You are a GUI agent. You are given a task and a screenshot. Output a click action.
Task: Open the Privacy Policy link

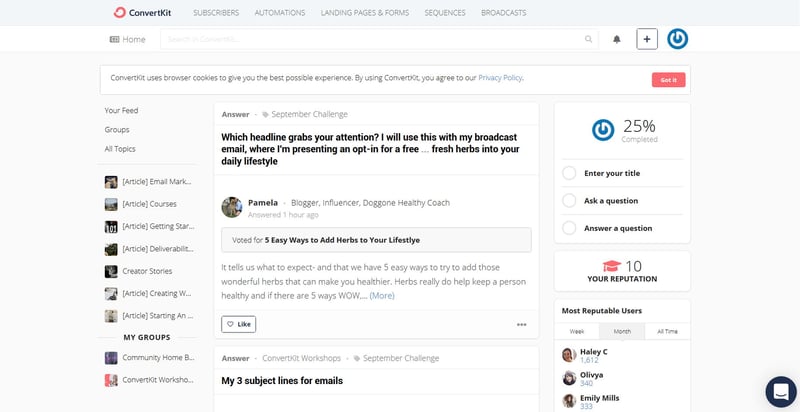tap(500, 78)
